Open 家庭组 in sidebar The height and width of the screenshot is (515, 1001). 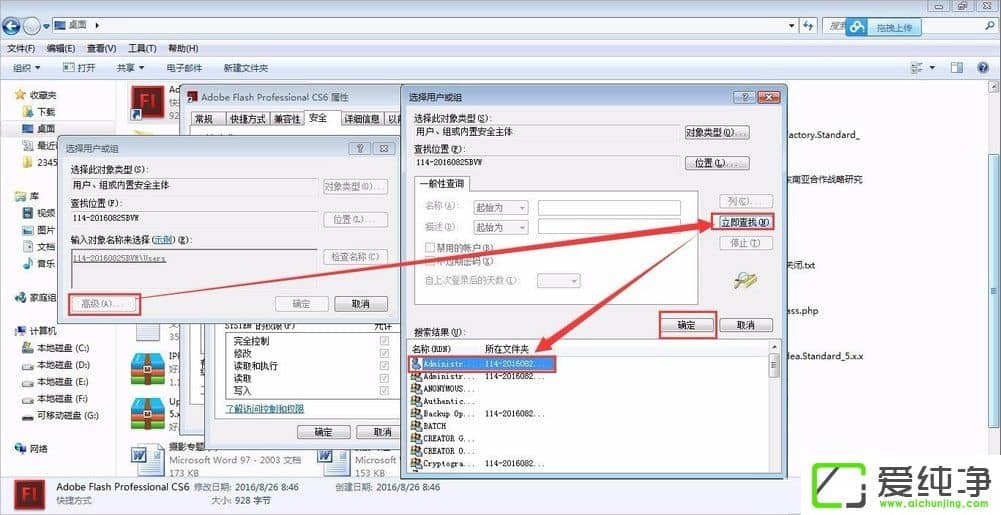tap(36, 297)
